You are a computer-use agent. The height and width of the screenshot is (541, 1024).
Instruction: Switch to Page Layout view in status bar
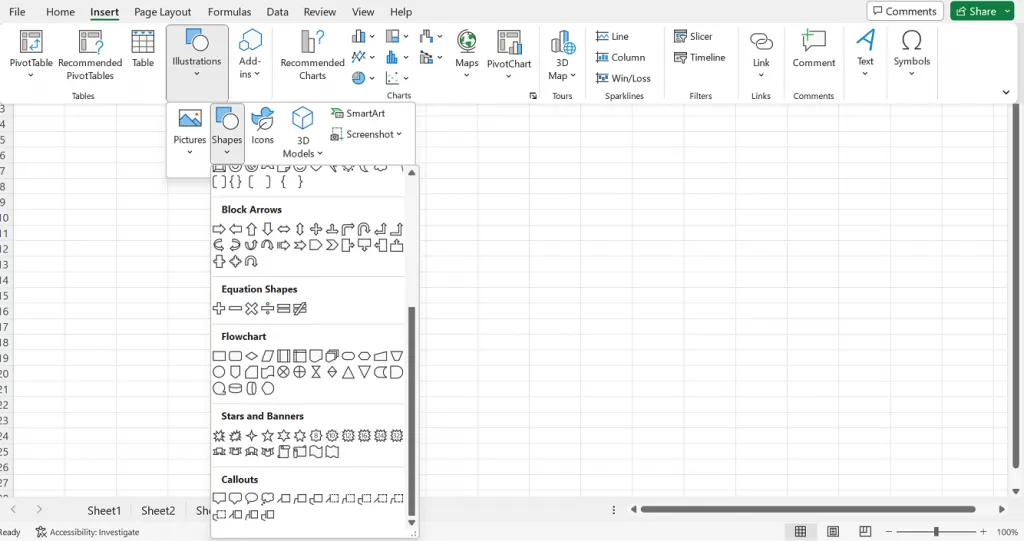tap(833, 531)
